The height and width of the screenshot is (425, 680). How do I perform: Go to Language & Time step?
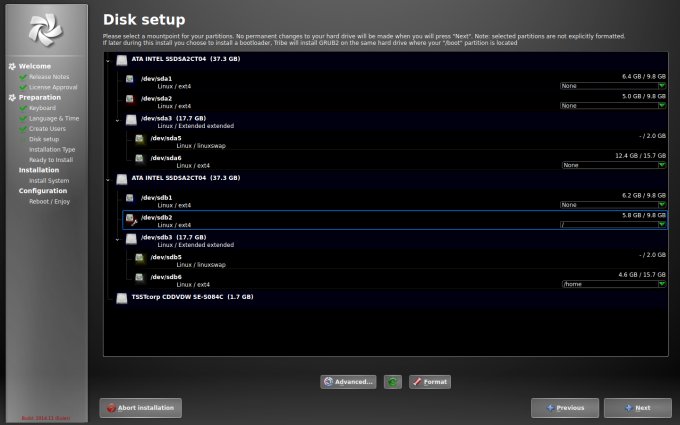click(54, 118)
